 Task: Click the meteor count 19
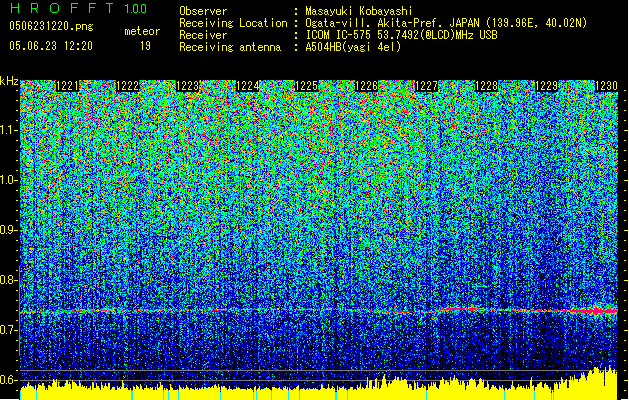click(145, 46)
